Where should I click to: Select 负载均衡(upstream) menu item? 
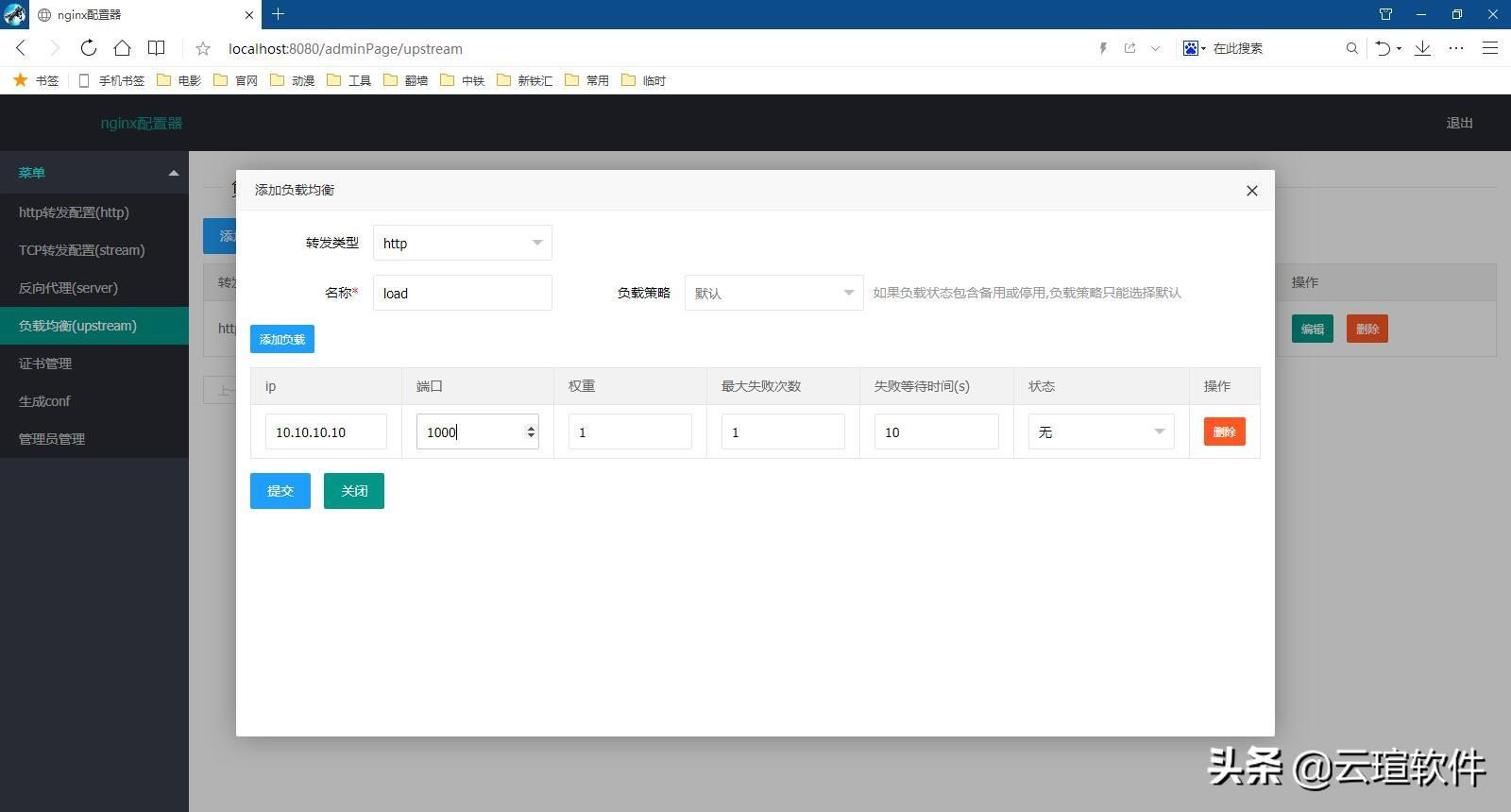(x=94, y=326)
